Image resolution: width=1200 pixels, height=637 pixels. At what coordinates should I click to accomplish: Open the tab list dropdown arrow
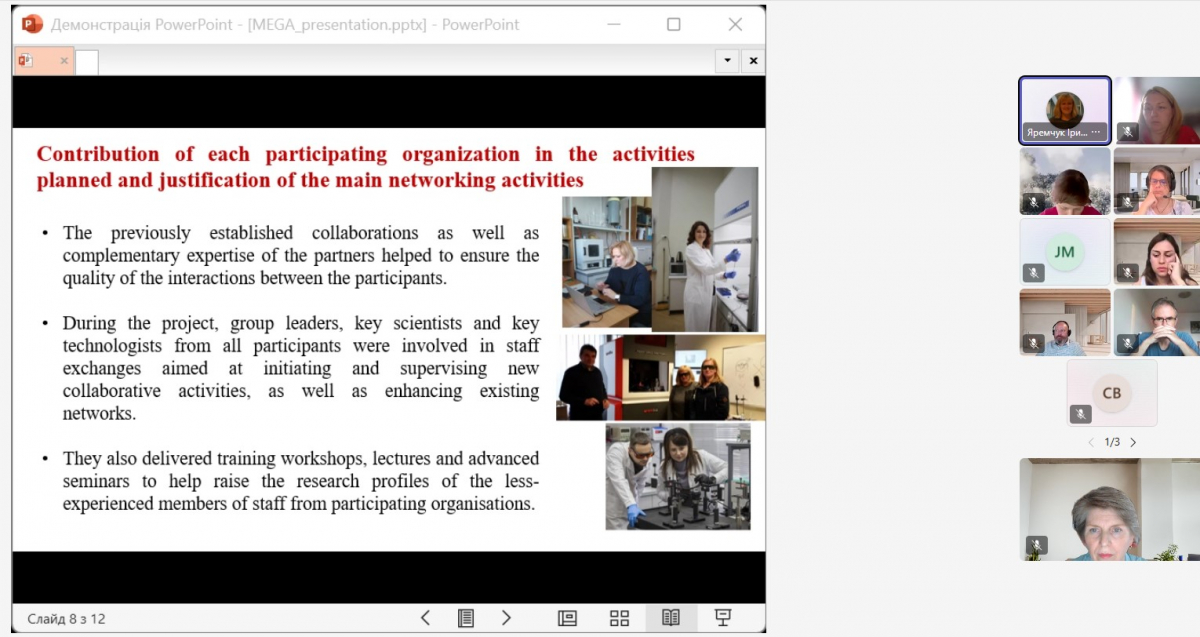(x=728, y=61)
